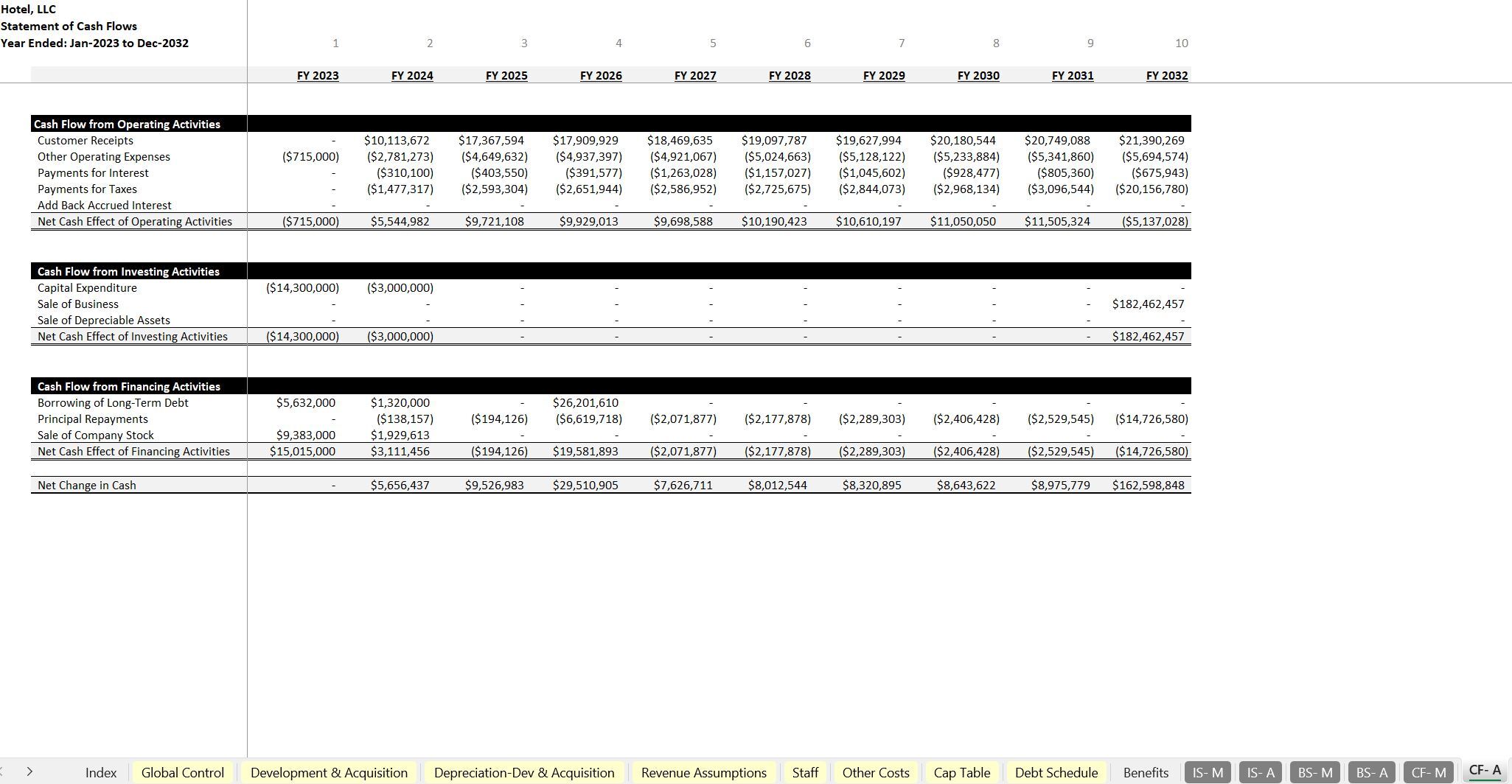The height and width of the screenshot is (784, 1512).
Task: Click the Cash Flow from Investing Activities header
Action: pos(128,271)
